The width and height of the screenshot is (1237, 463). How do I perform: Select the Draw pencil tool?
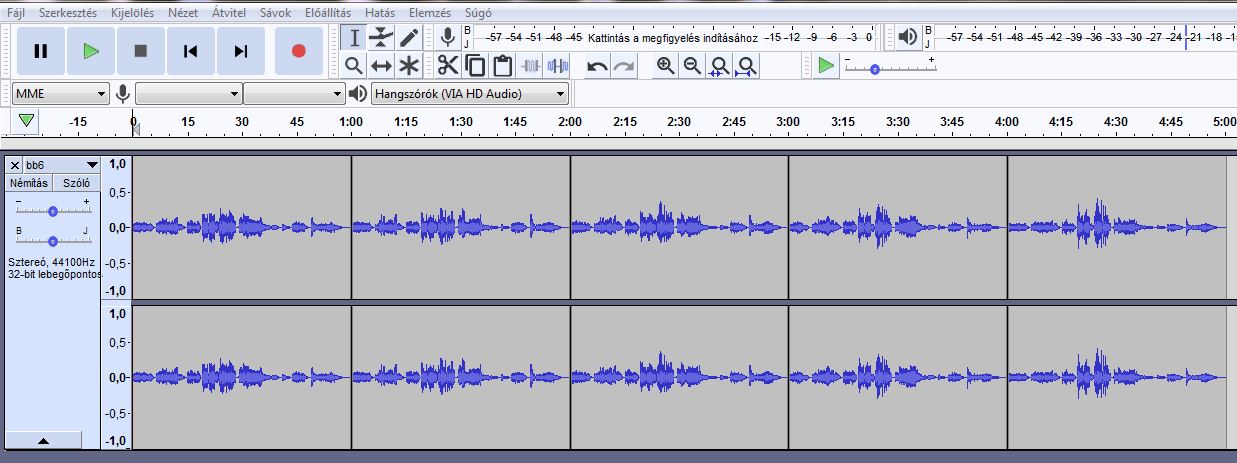409,38
